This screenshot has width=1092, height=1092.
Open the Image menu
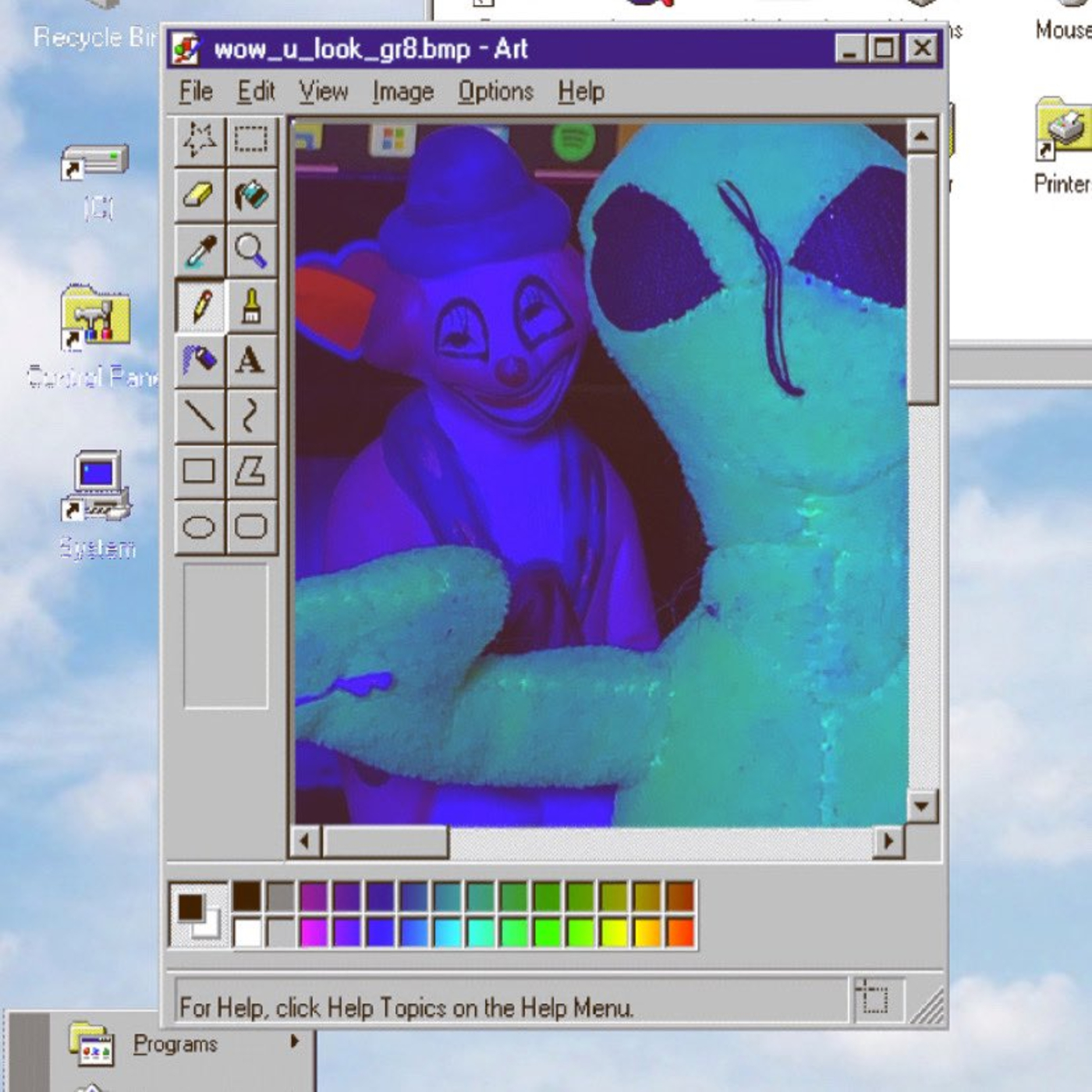click(x=402, y=92)
